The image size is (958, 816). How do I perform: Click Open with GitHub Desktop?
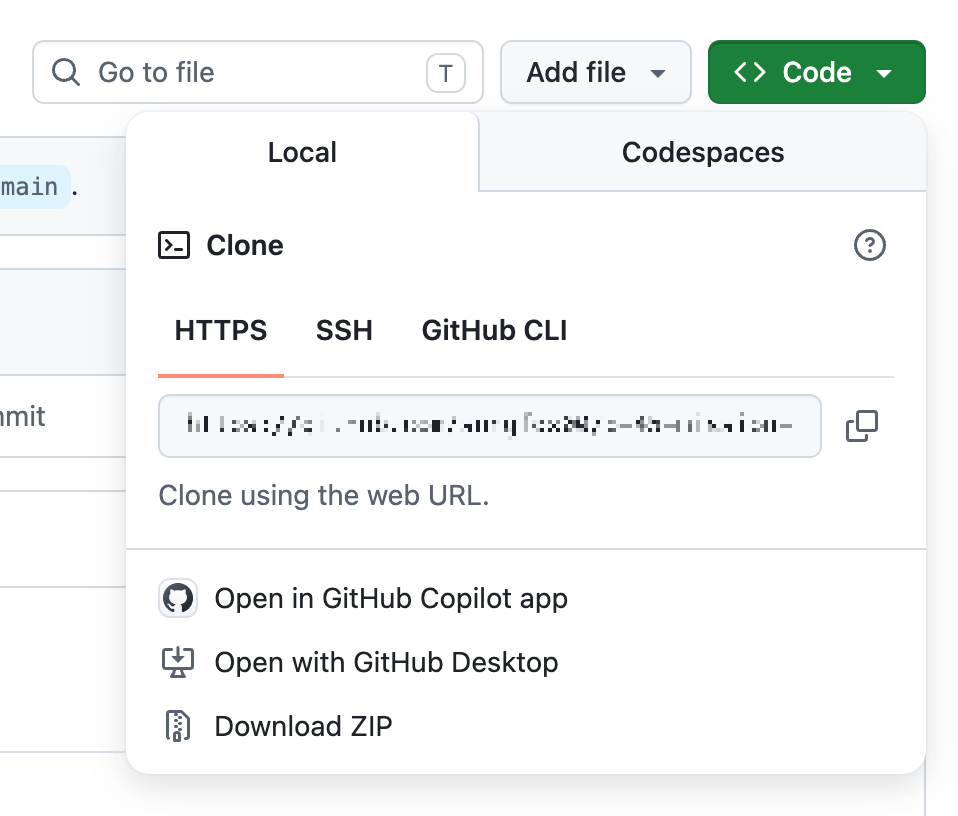(x=386, y=662)
